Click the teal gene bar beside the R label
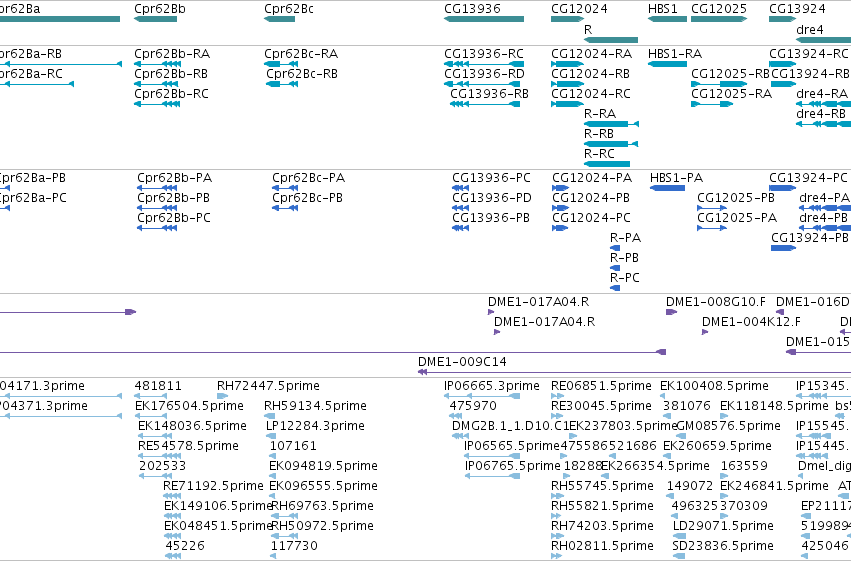Screen dimensions: 851x561 [x=611, y=40]
